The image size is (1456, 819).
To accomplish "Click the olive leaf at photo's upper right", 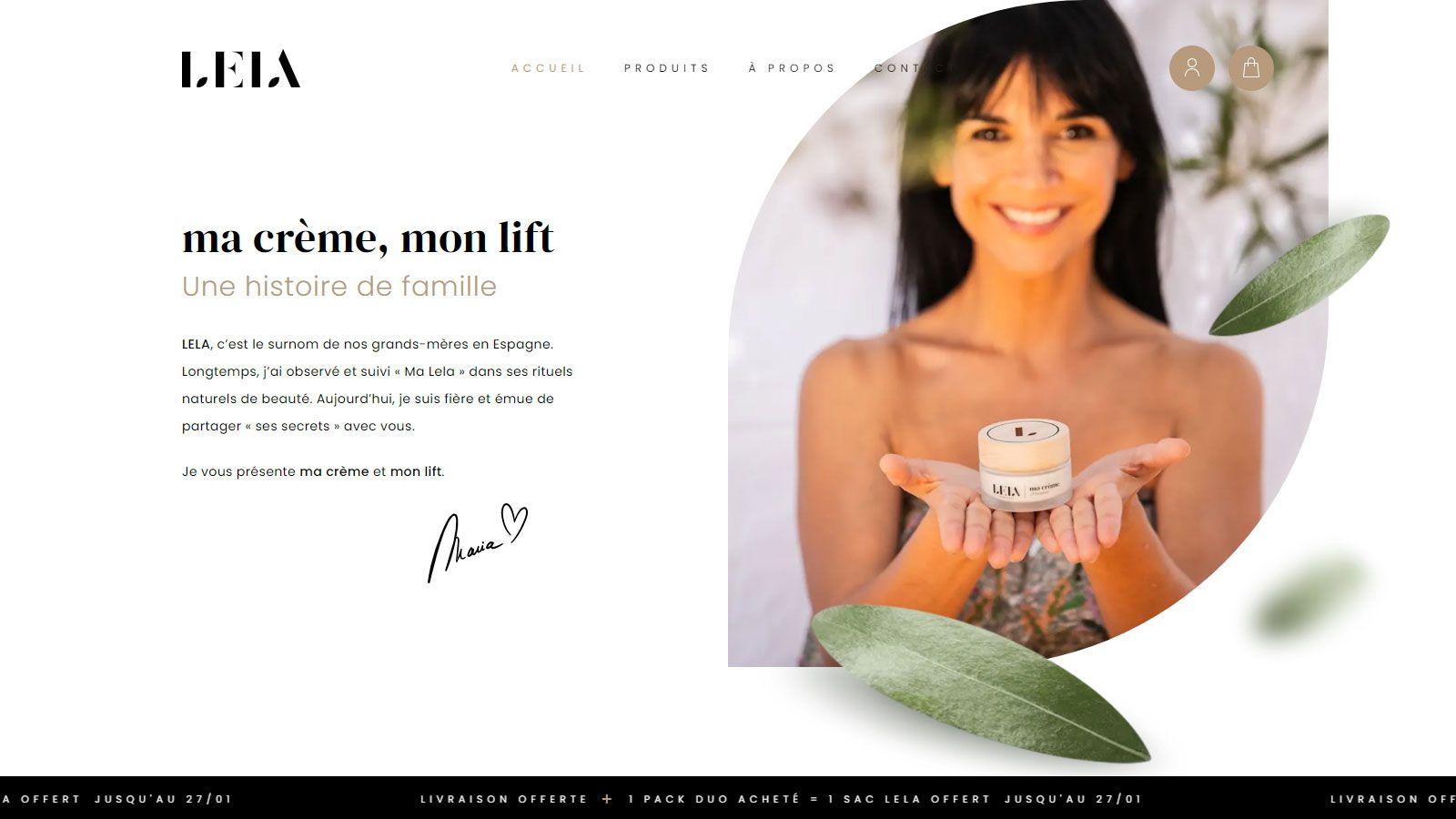I will pos(1299,275).
